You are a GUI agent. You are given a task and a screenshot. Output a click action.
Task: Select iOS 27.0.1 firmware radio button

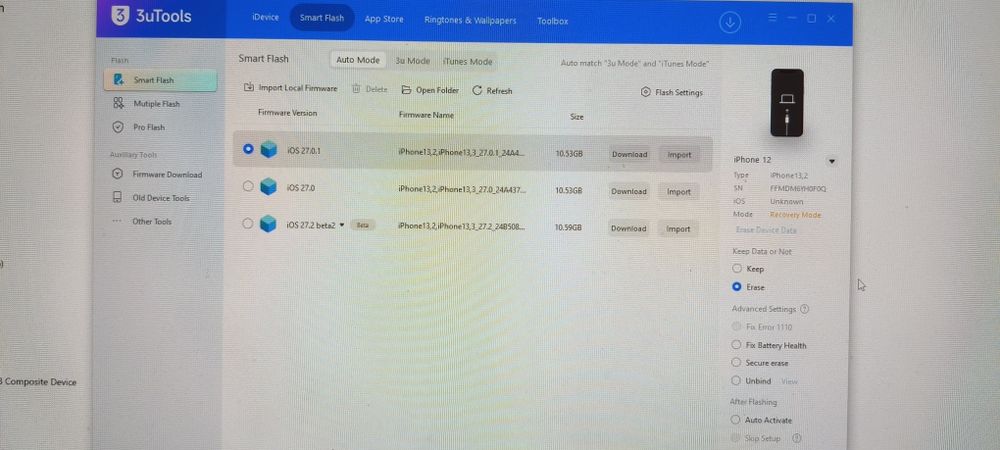tap(249, 149)
